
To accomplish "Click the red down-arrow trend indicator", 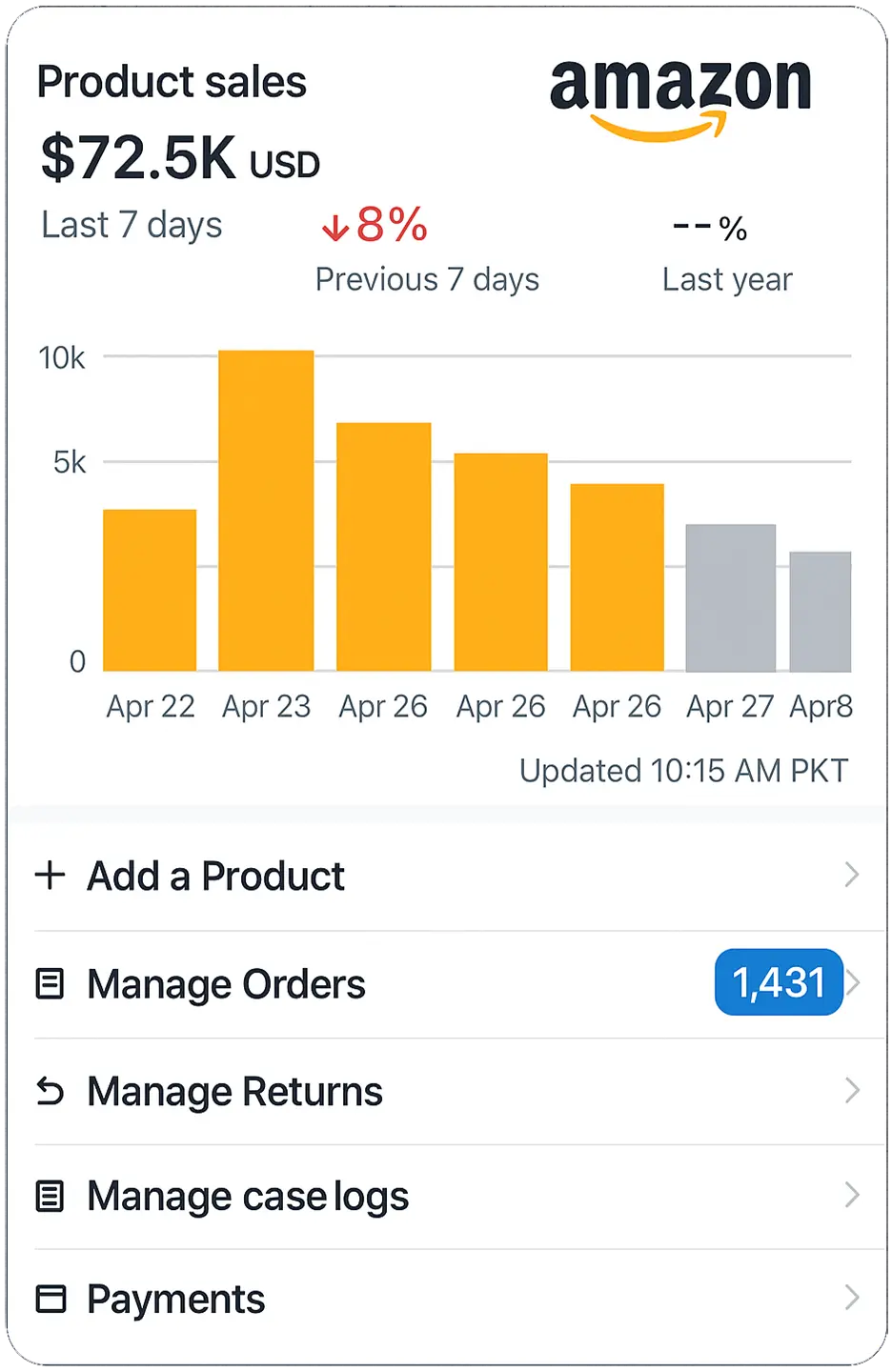I will (334, 228).
